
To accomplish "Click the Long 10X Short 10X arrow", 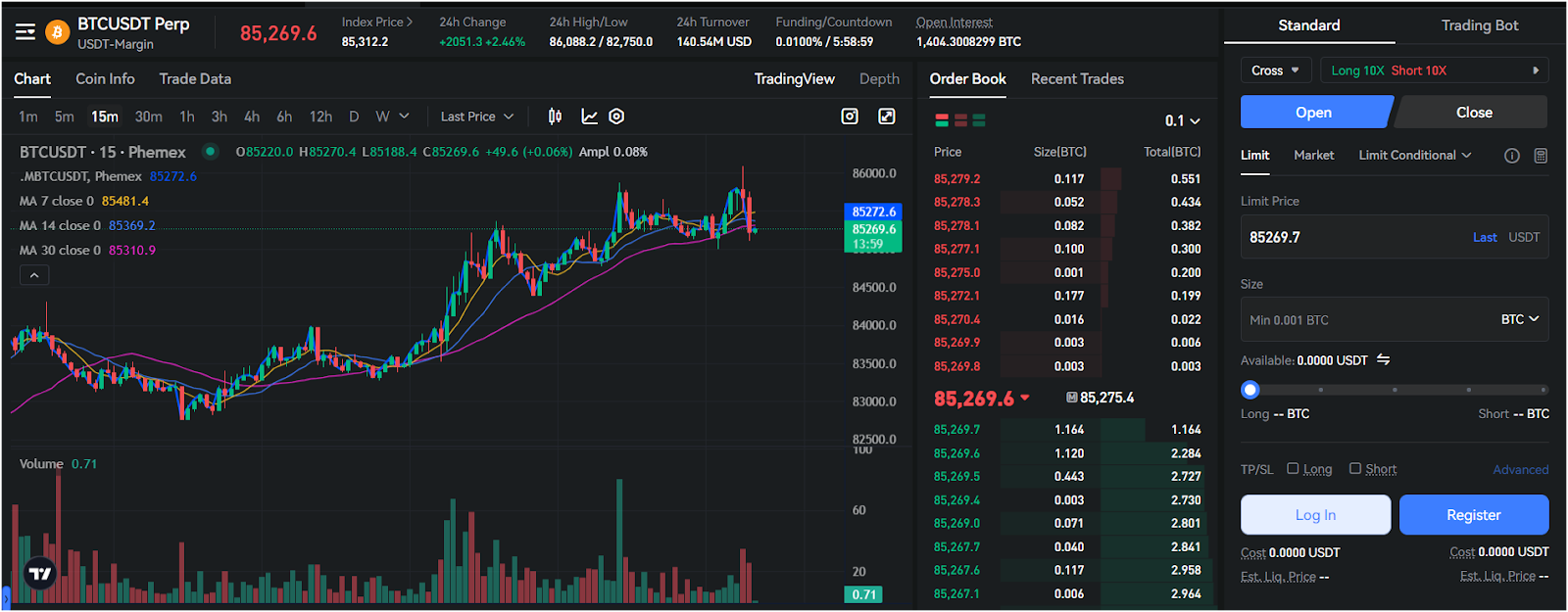I will point(1536,71).
